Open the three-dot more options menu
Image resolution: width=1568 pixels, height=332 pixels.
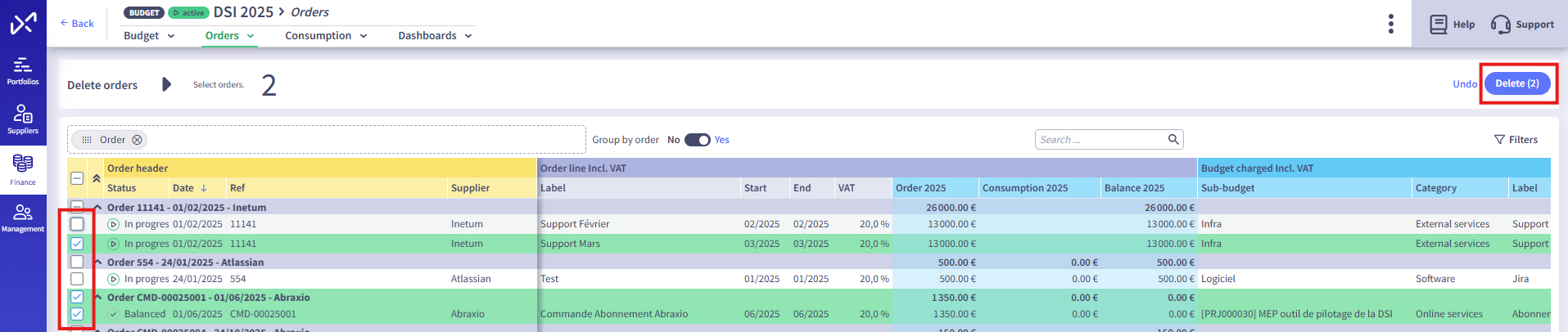pos(1391,24)
